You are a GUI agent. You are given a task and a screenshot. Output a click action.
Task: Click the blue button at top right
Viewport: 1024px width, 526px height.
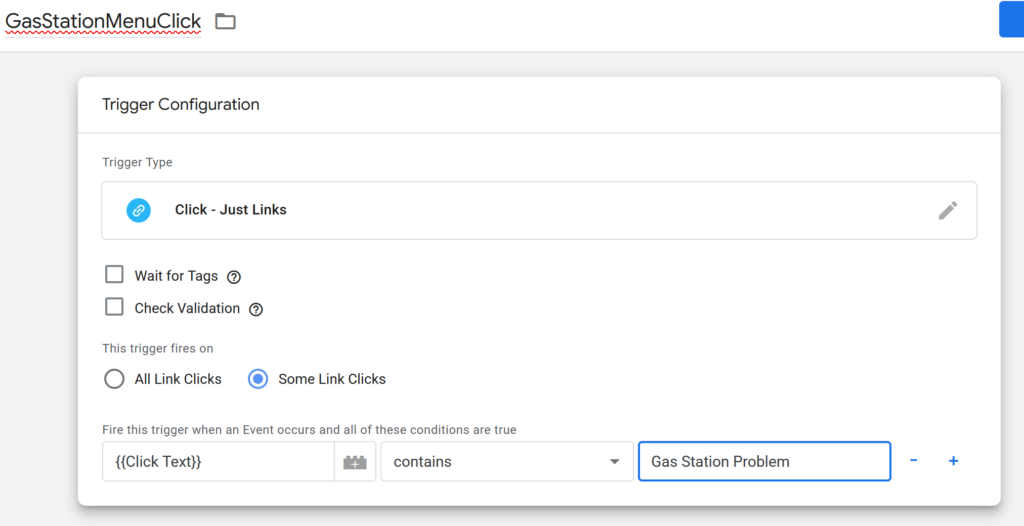1011,20
